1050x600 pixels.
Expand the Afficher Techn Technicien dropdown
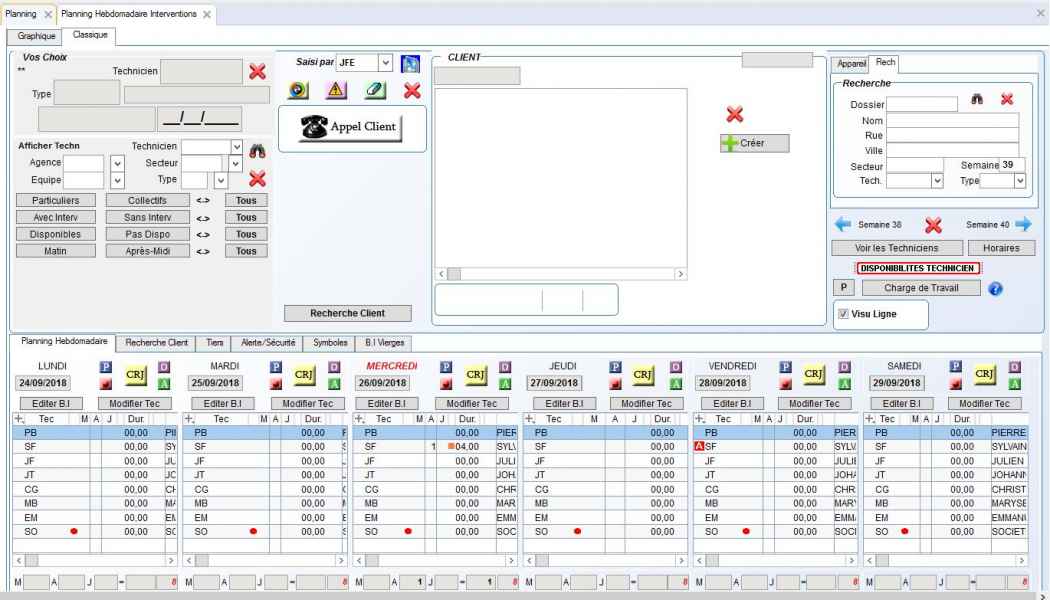pyautogui.click(x=236, y=146)
